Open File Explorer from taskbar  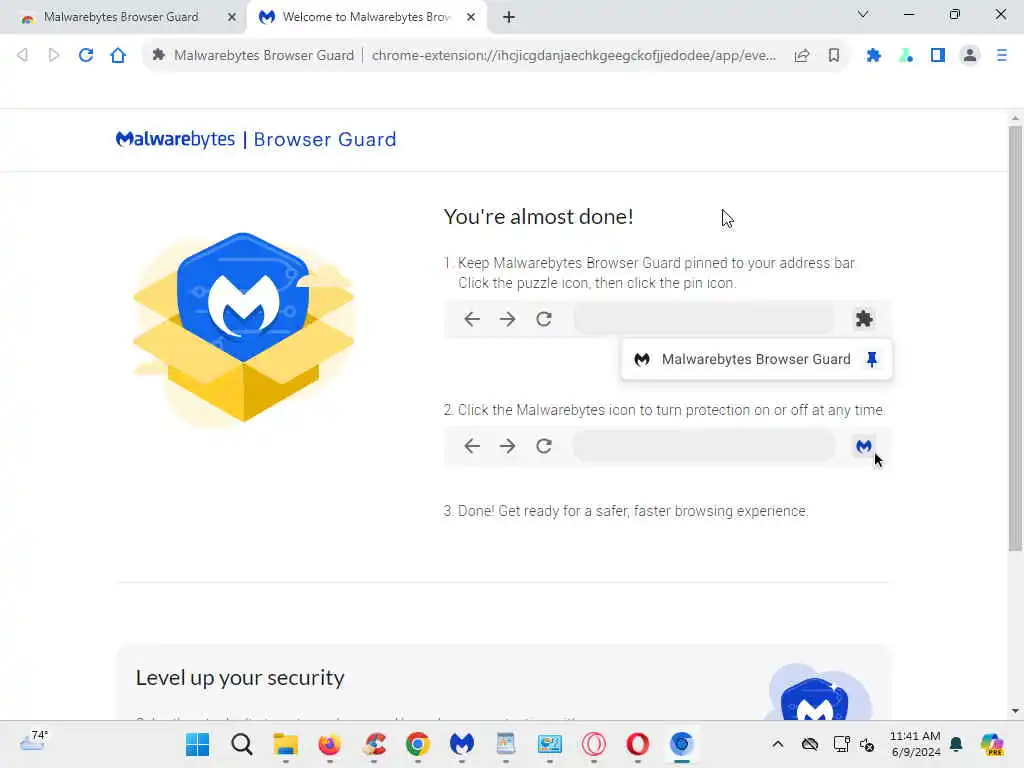pos(285,744)
